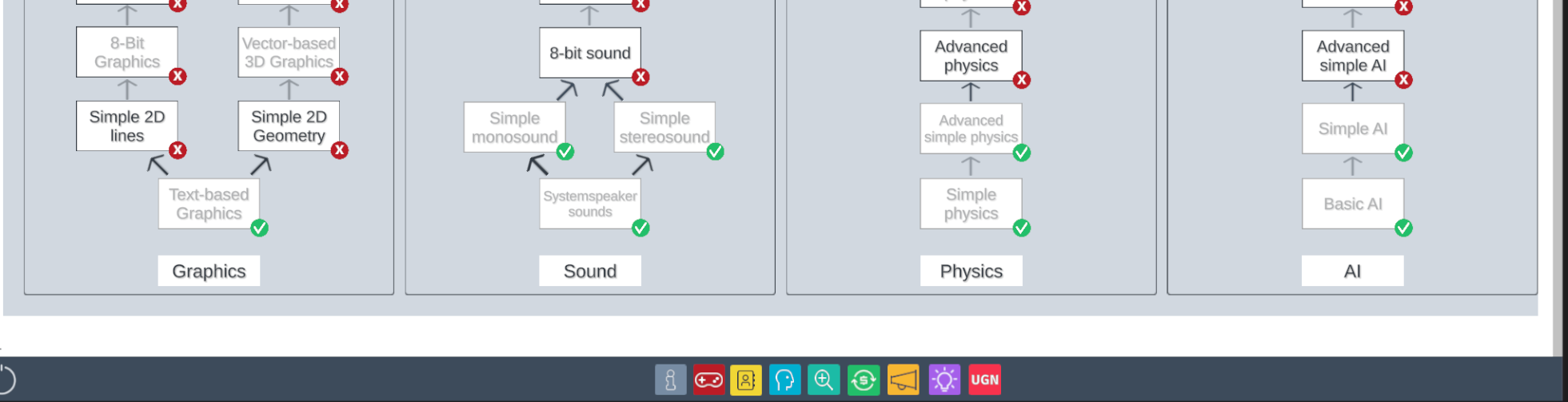Click the Text-based Graphics node
This screenshot has width=1568, height=402.
pyautogui.click(x=209, y=204)
